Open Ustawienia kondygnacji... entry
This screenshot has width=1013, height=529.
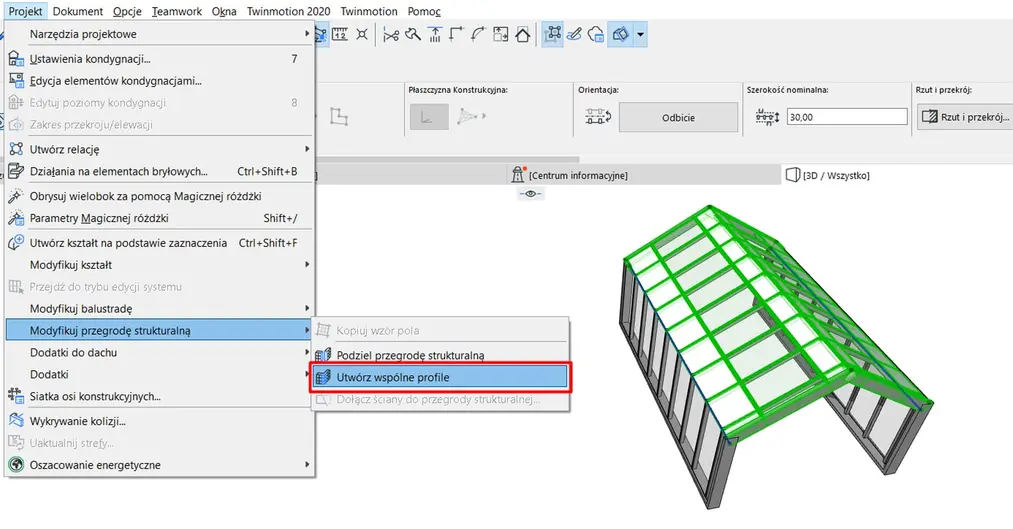[x=160, y=59]
